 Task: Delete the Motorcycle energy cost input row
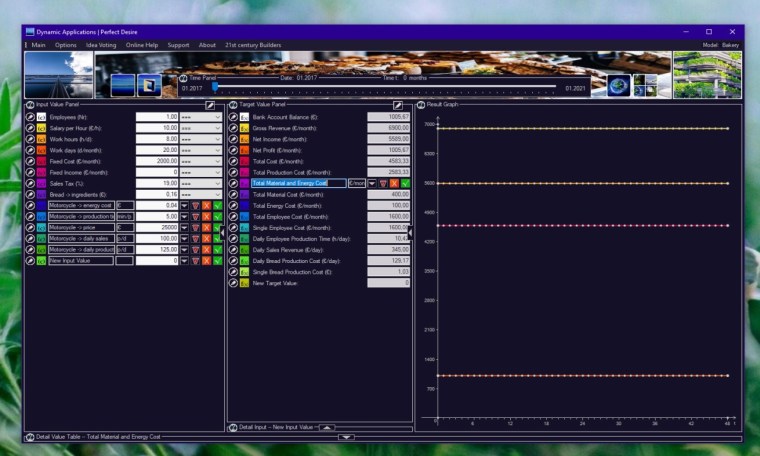(x=195, y=205)
